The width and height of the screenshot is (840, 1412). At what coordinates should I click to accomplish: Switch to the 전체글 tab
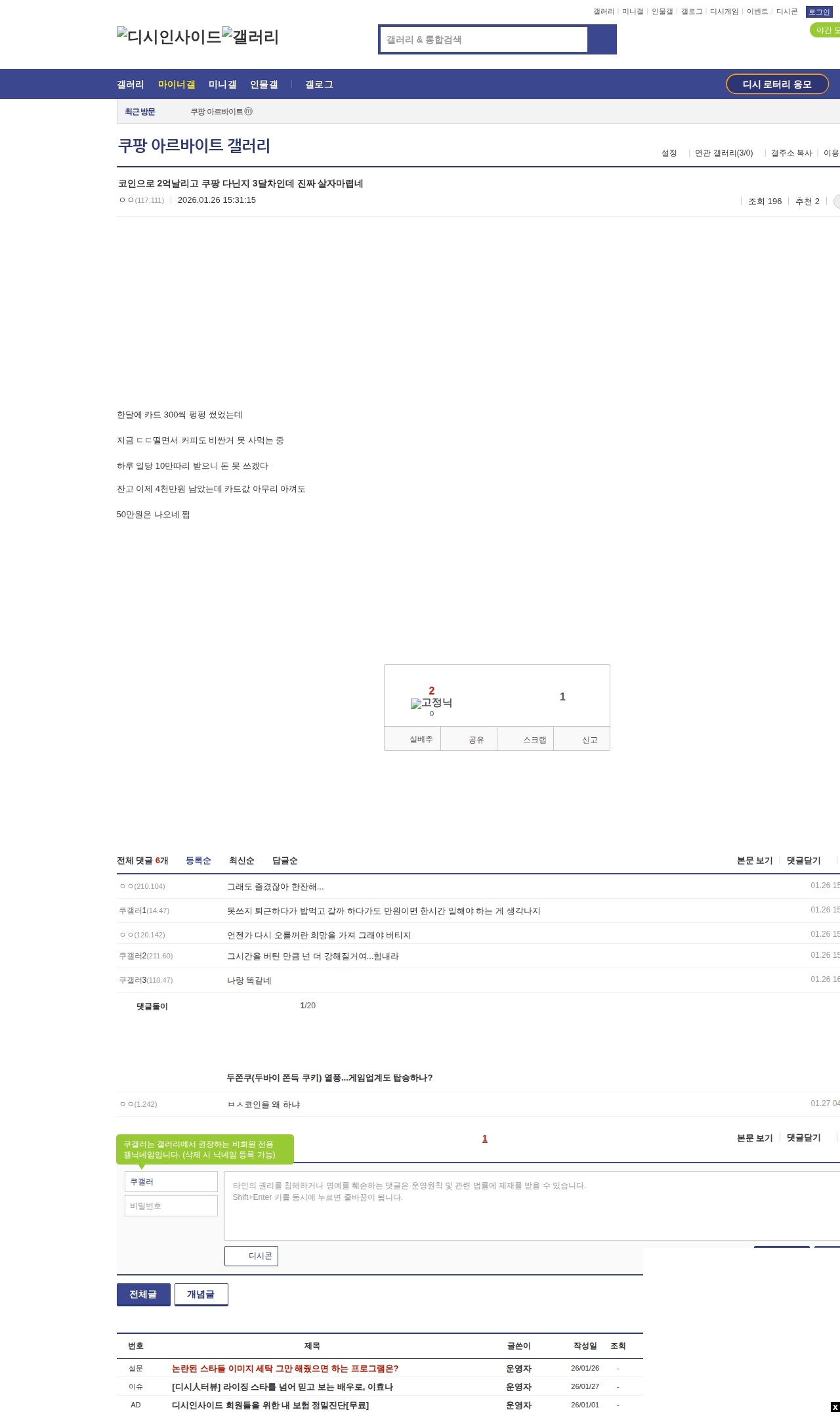pos(144,1294)
